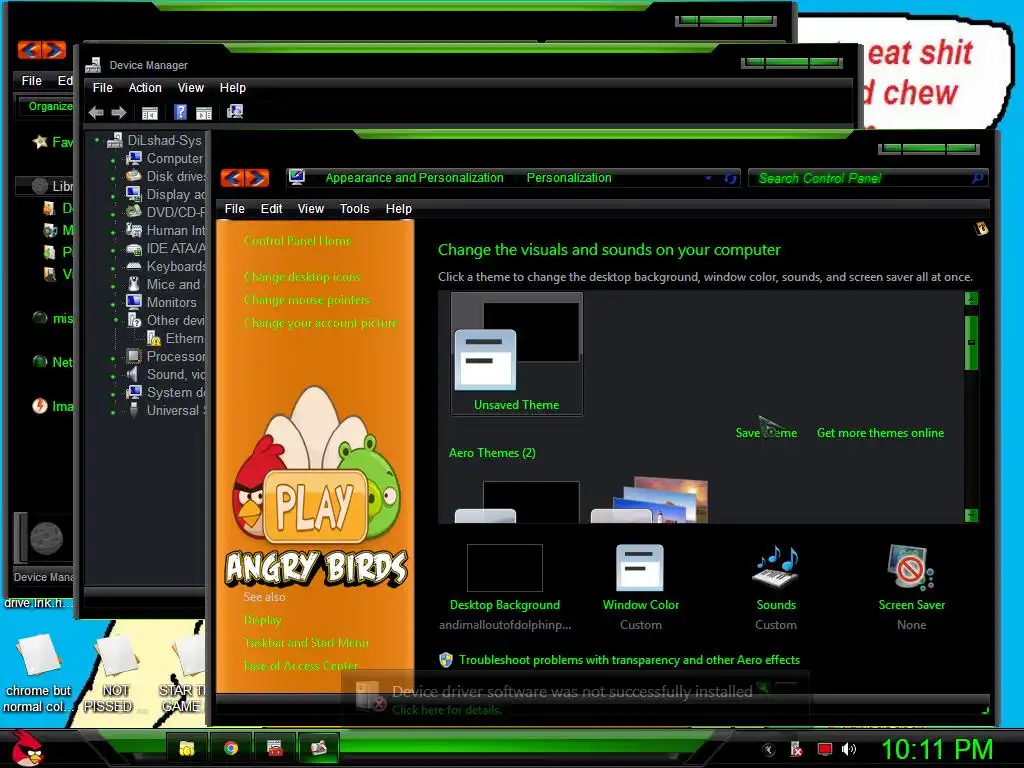1024x768 pixels.
Task: Expand Disk drives node in Device Manager
Action: [113, 178]
